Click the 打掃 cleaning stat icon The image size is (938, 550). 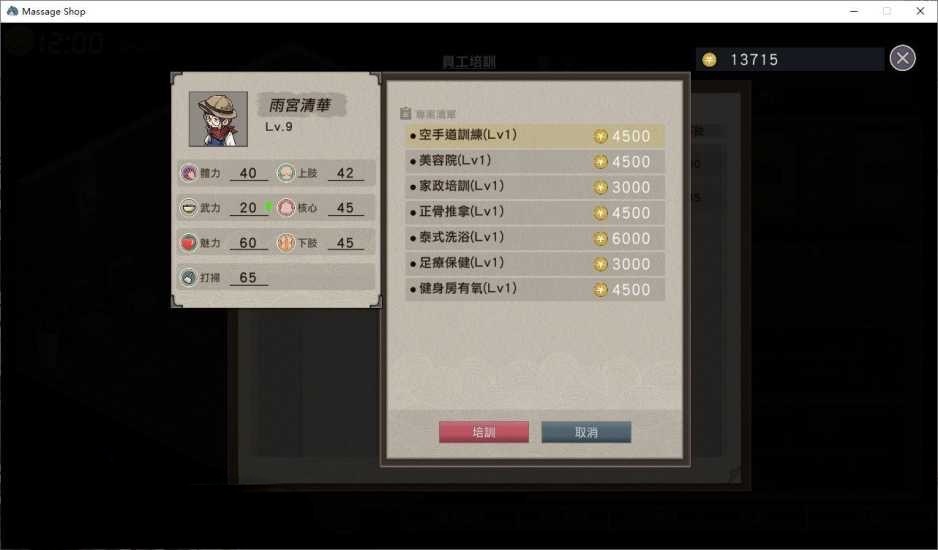click(189, 277)
